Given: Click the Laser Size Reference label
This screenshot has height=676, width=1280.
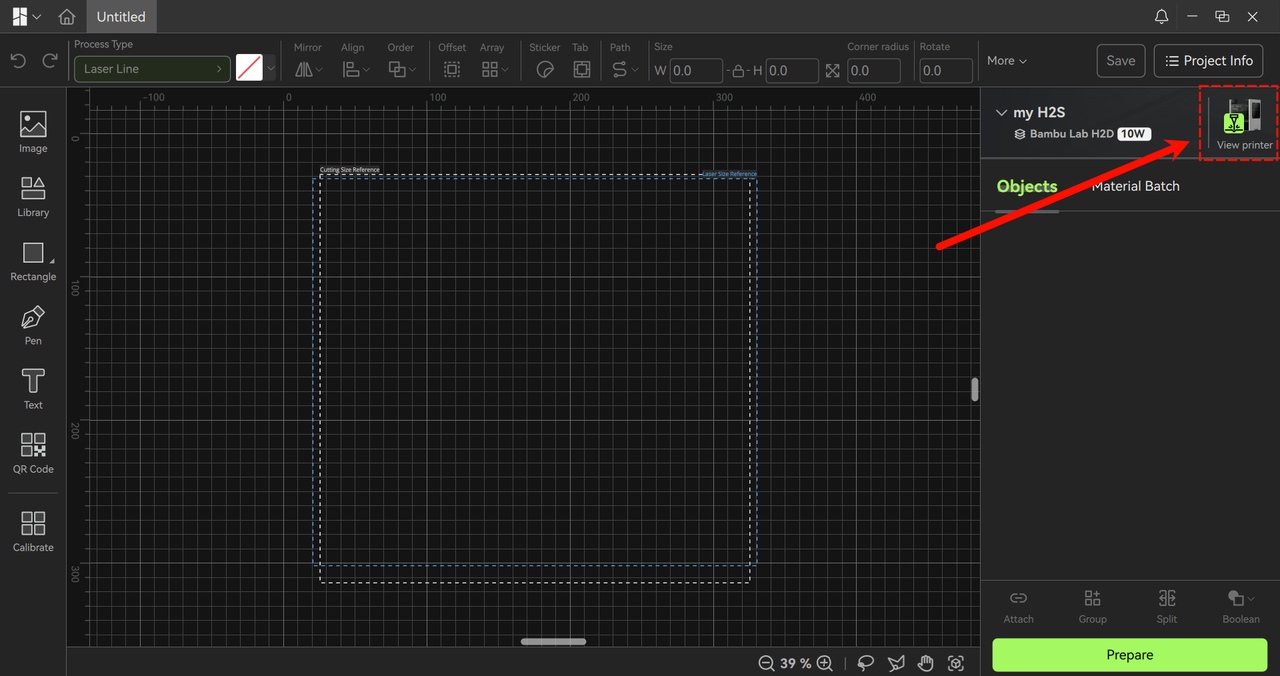Looking at the screenshot, I should click(x=729, y=174).
